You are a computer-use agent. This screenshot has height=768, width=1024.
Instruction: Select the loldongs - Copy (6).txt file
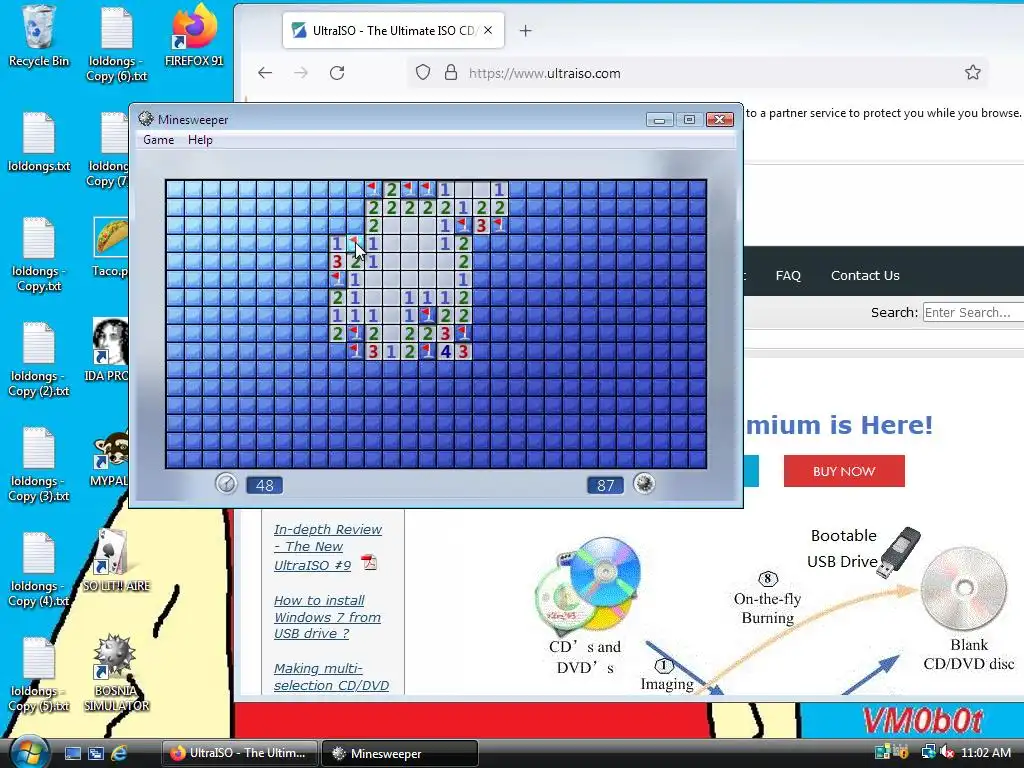tap(117, 43)
